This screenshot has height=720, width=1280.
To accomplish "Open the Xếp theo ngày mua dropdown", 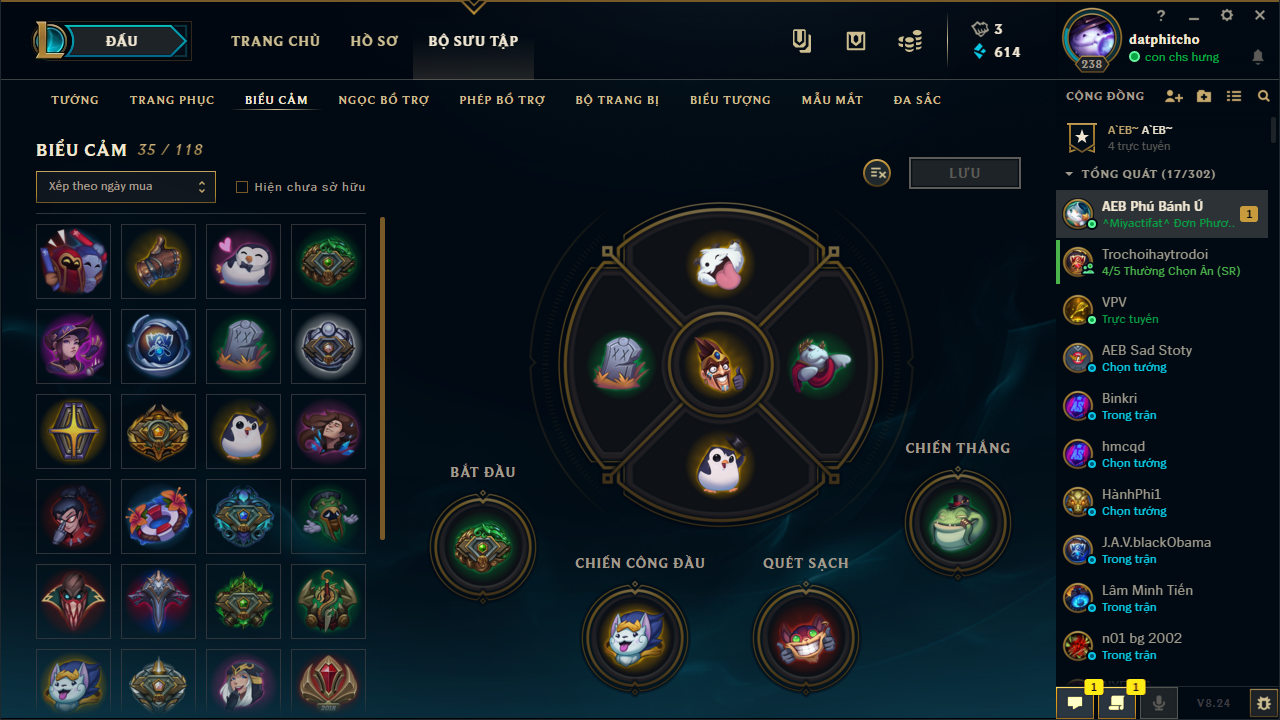I will point(126,186).
